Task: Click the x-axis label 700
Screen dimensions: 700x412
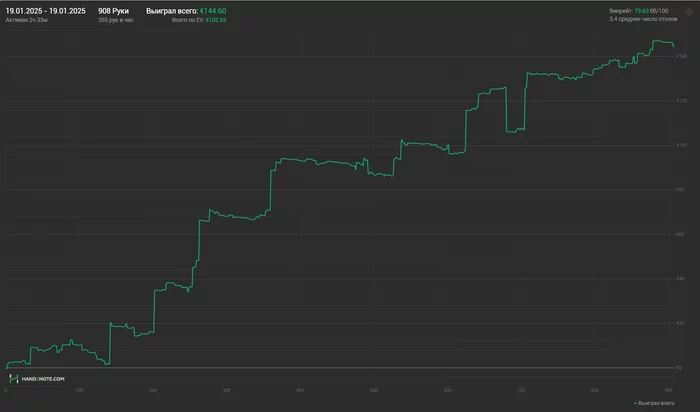Action: pos(521,391)
